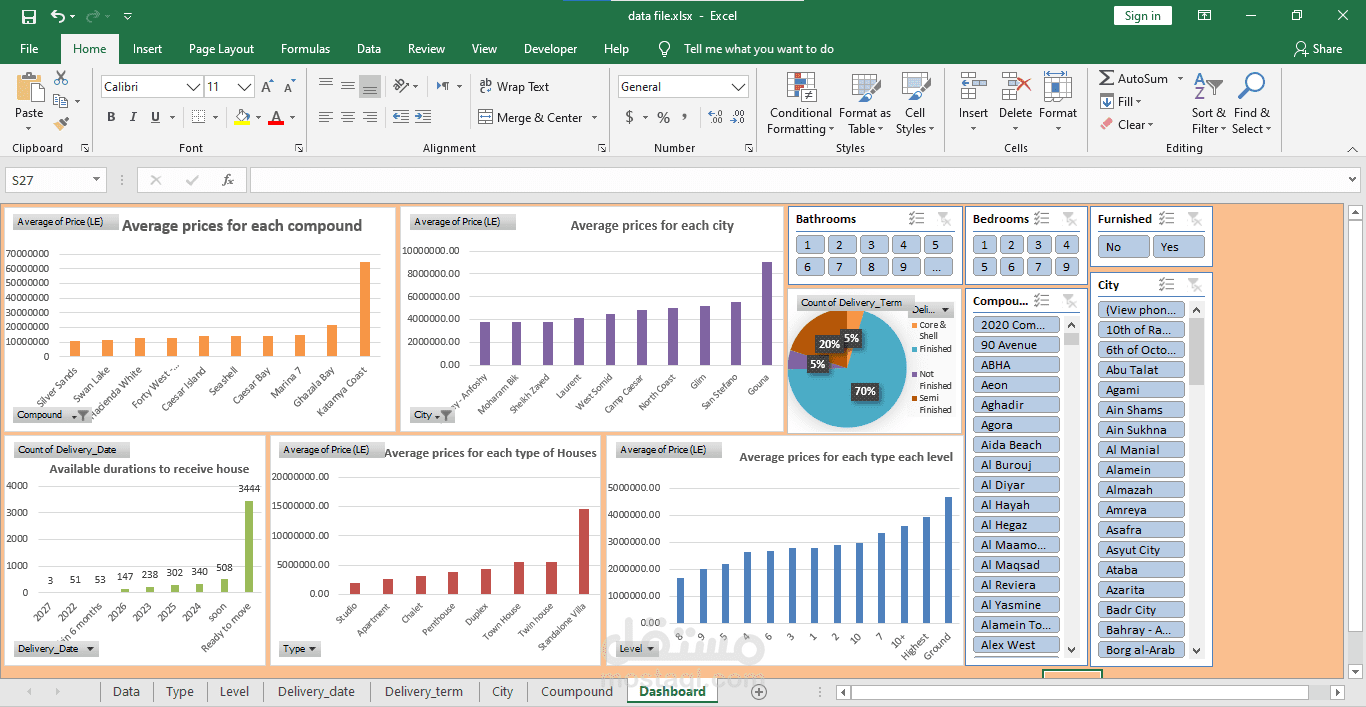Open Find & Select
This screenshot has height=707, width=1366.
(1251, 104)
